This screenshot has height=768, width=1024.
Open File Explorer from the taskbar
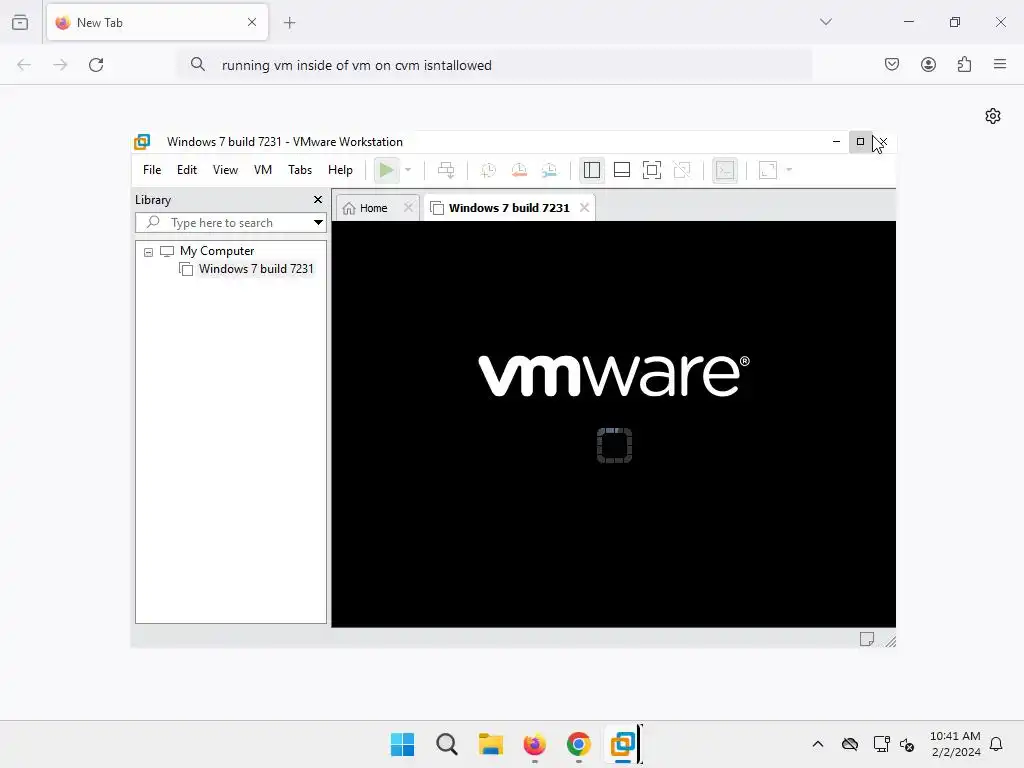[490, 744]
